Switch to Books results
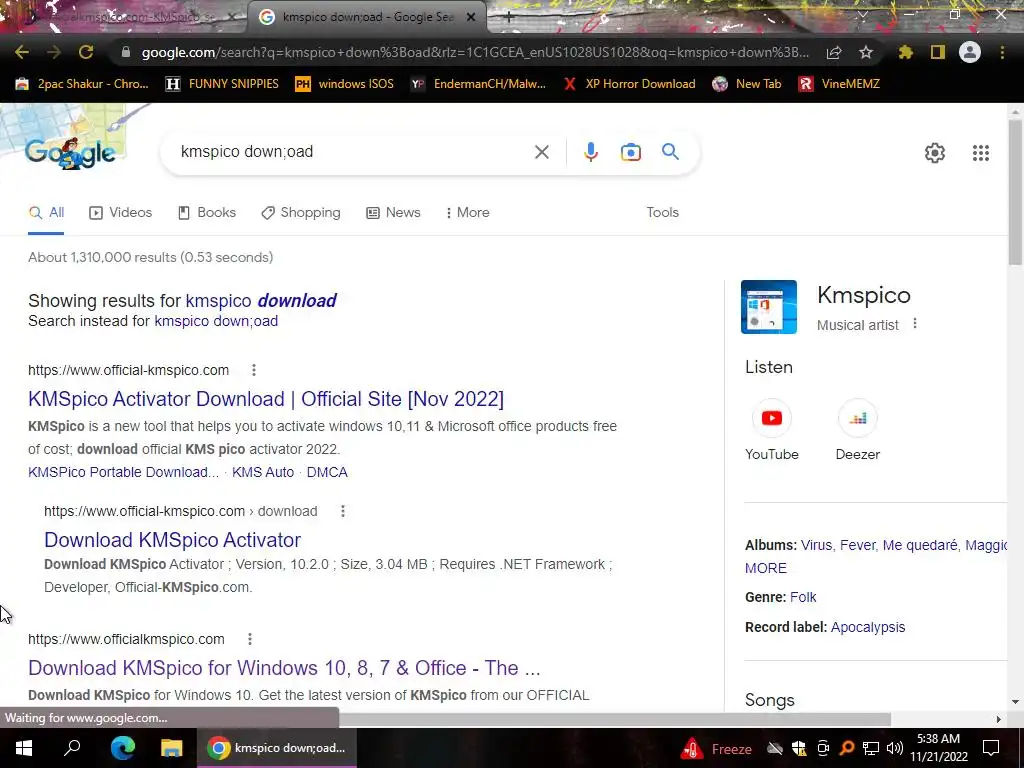 coord(207,213)
